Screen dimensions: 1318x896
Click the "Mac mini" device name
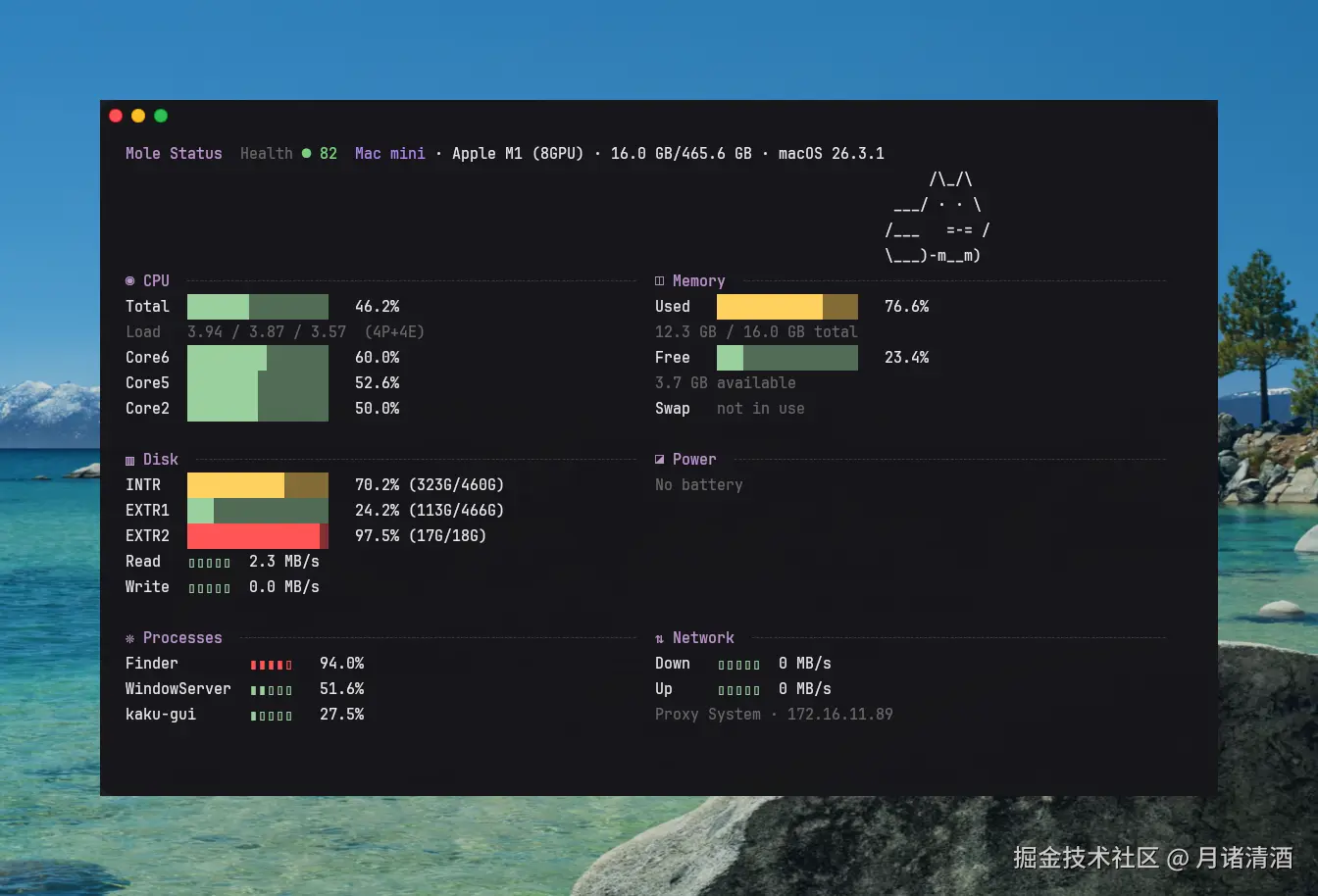[390, 153]
